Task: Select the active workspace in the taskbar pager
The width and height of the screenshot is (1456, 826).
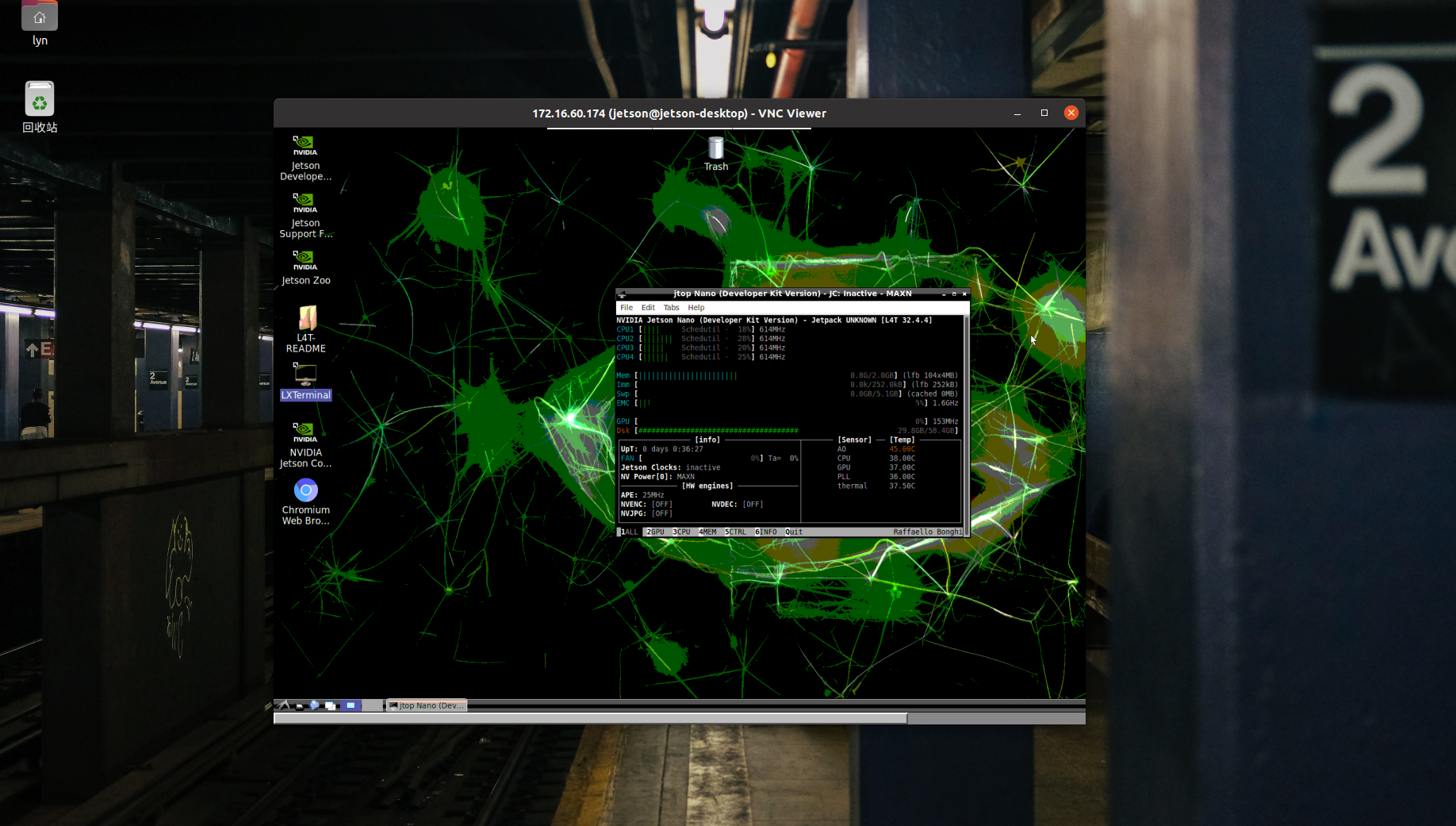Action: [351, 705]
